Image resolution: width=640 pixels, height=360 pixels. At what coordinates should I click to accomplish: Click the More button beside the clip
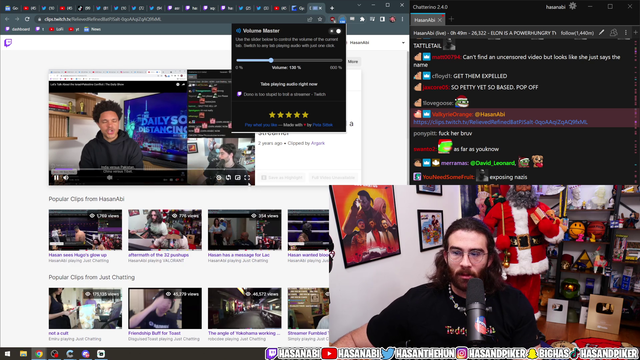[353, 62]
